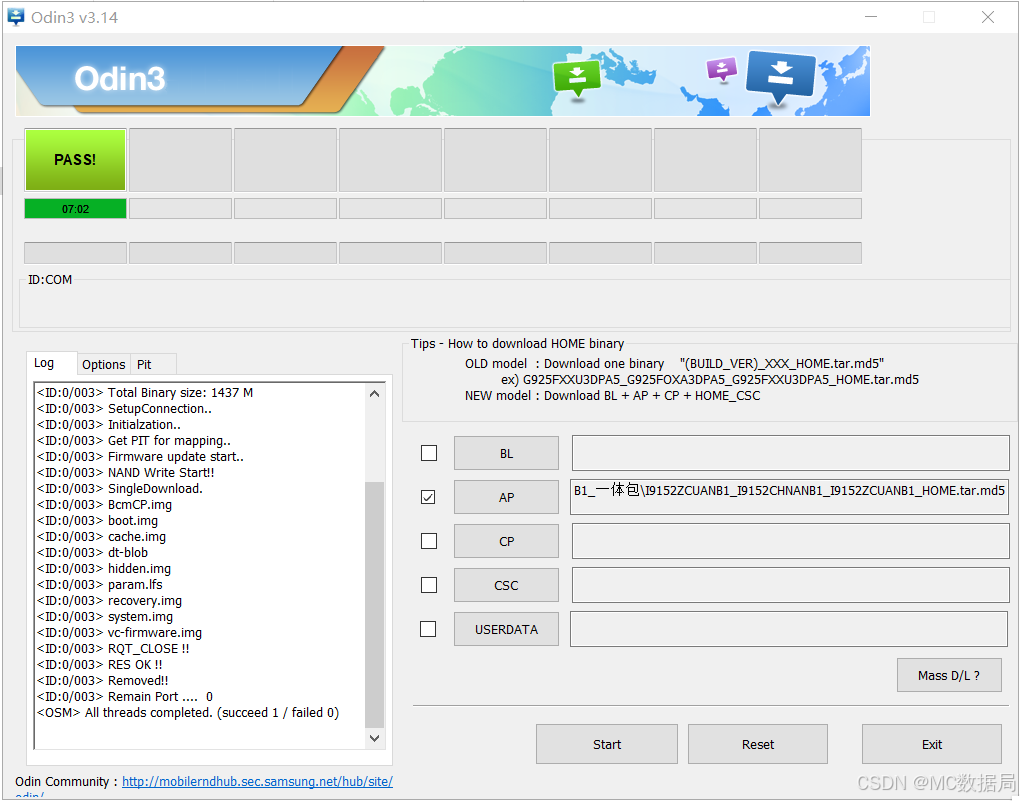The width and height of the screenshot is (1020, 801).
Task: Click the CSC file path field
Action: coord(790,585)
